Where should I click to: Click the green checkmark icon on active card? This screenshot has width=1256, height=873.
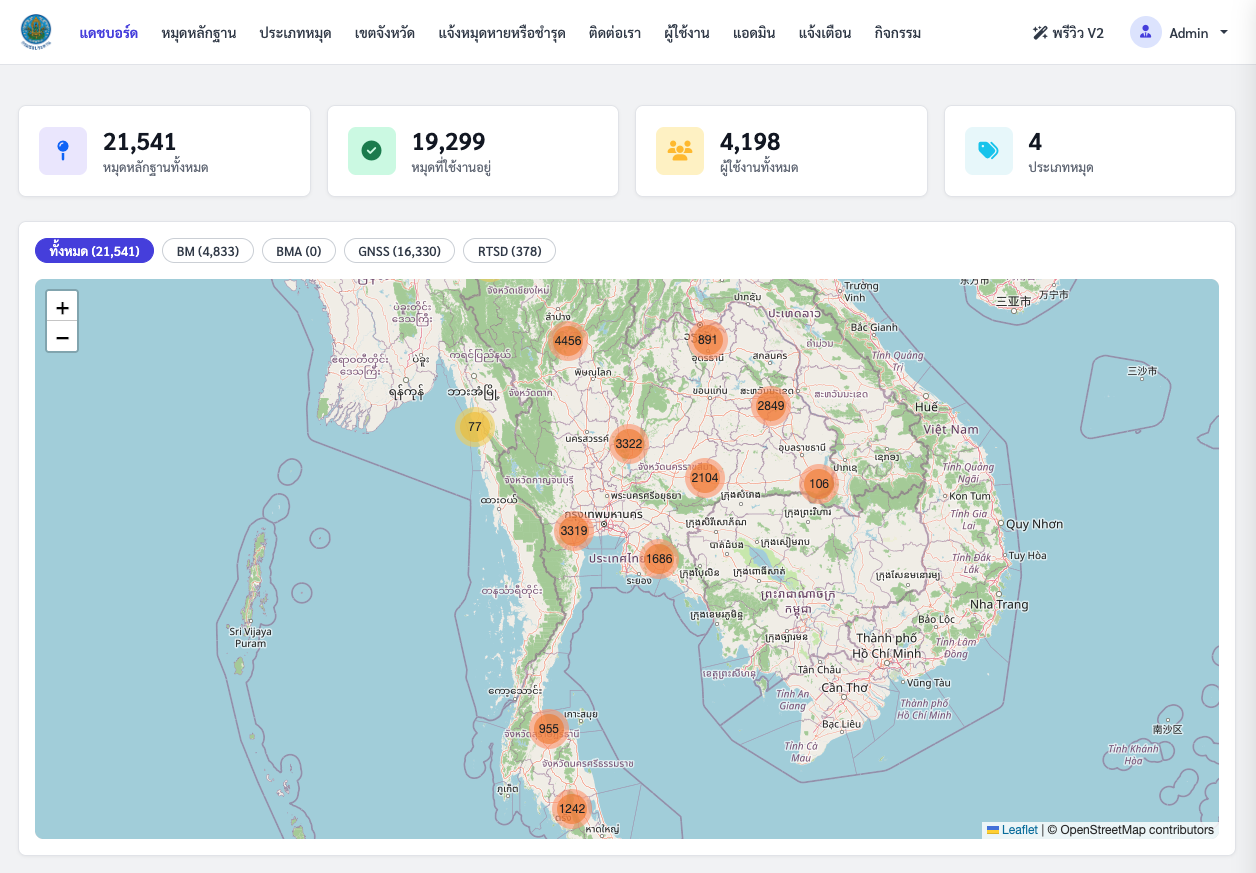click(x=372, y=151)
